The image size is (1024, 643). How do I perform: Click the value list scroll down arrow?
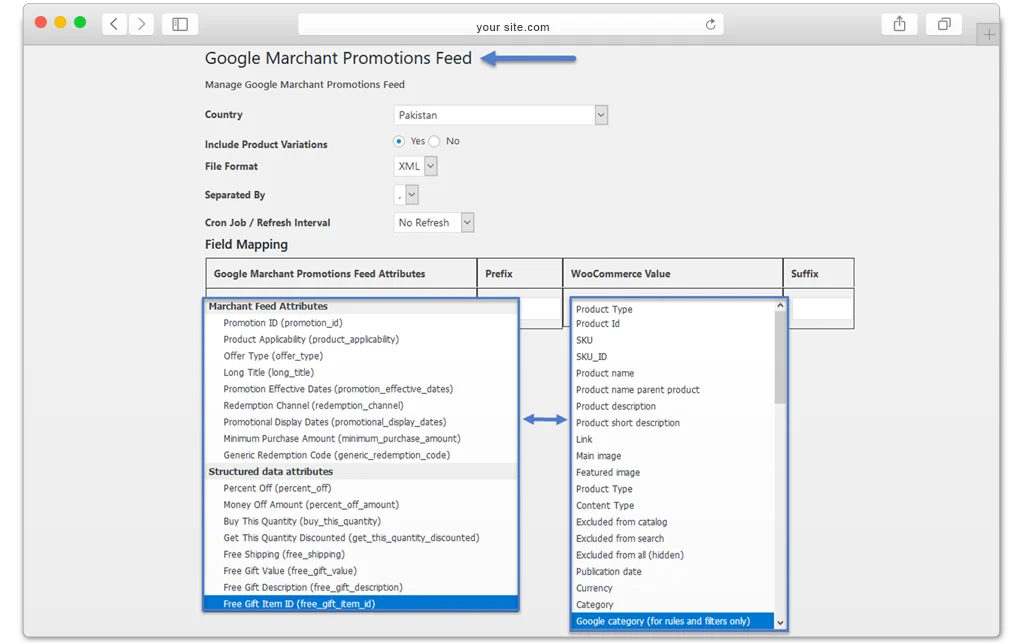click(780, 623)
